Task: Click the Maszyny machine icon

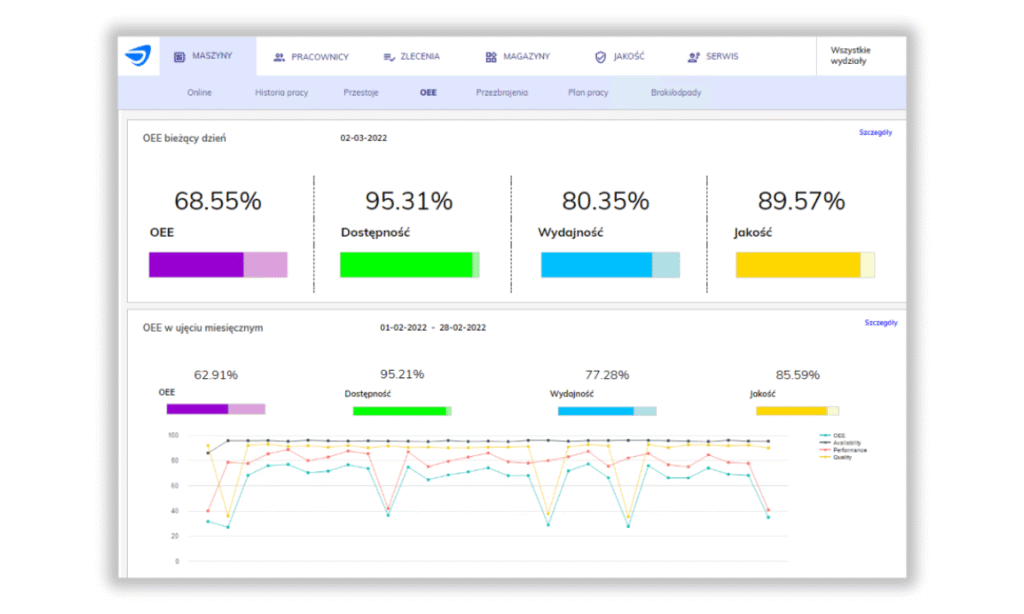Action: pyautogui.click(x=179, y=57)
